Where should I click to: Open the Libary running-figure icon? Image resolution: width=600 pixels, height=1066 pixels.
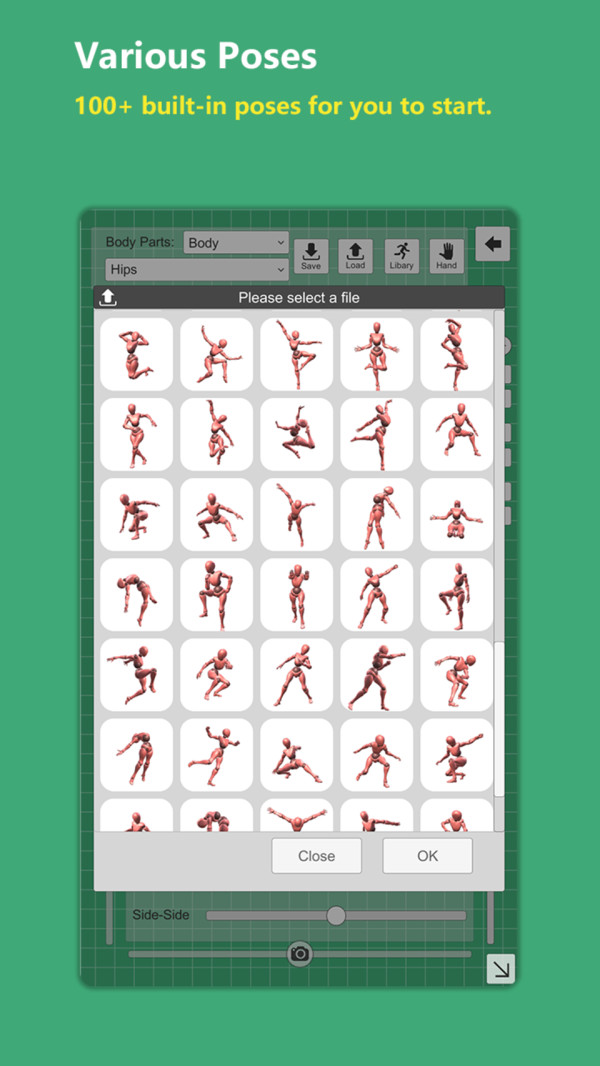(x=402, y=256)
